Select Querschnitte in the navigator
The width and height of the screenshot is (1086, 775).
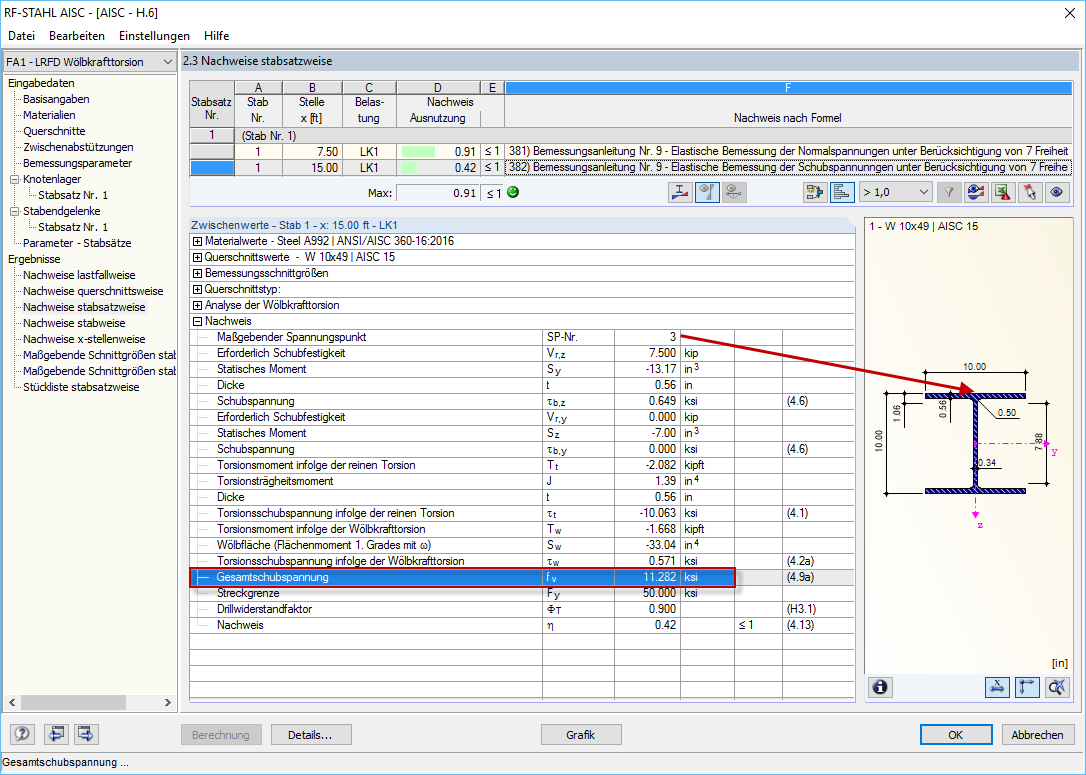54,131
